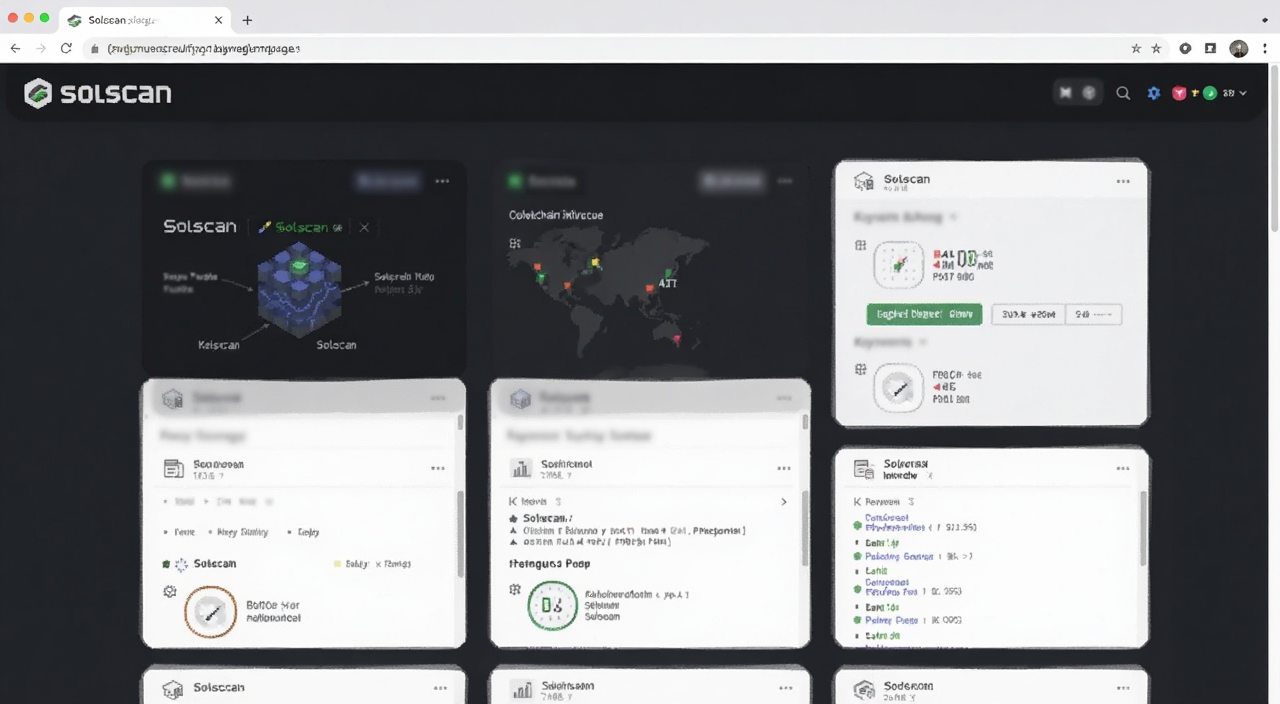Viewport: 1280px width, 704px height.
Task: Click the green status icon on the cube diagram card
Action: click(x=168, y=181)
